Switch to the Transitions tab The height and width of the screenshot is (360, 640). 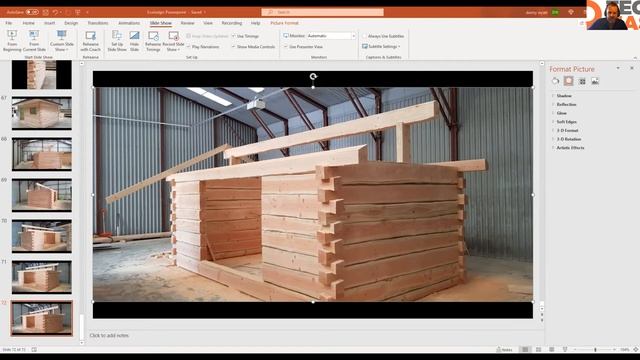coord(98,23)
